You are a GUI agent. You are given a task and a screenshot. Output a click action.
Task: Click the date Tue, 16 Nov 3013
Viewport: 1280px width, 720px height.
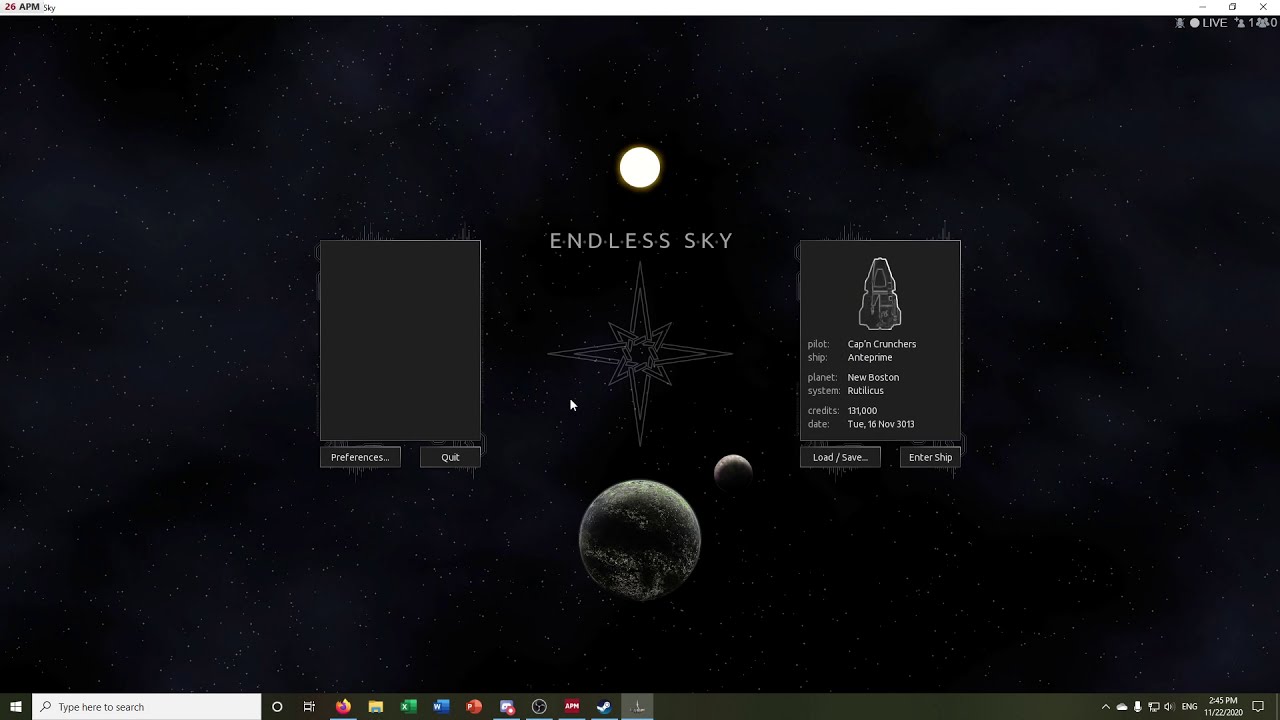pyautogui.click(x=881, y=424)
